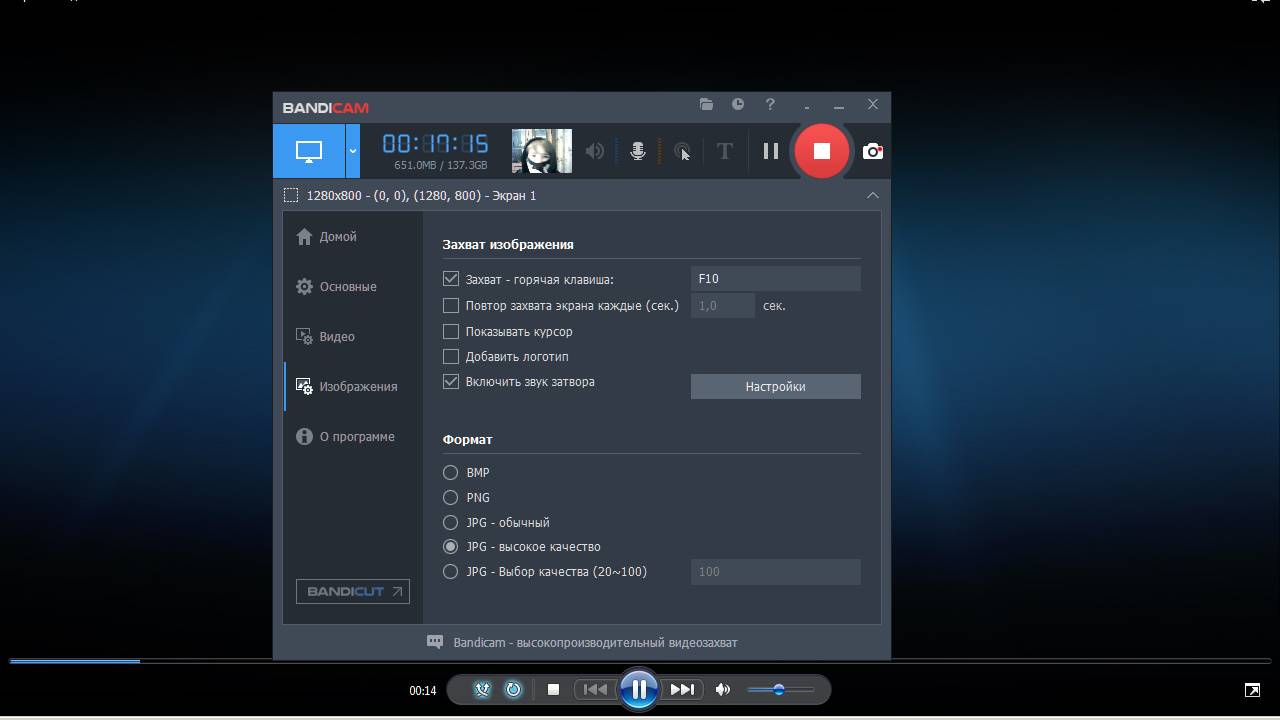Click the home icon next to Домой

pos(305,237)
